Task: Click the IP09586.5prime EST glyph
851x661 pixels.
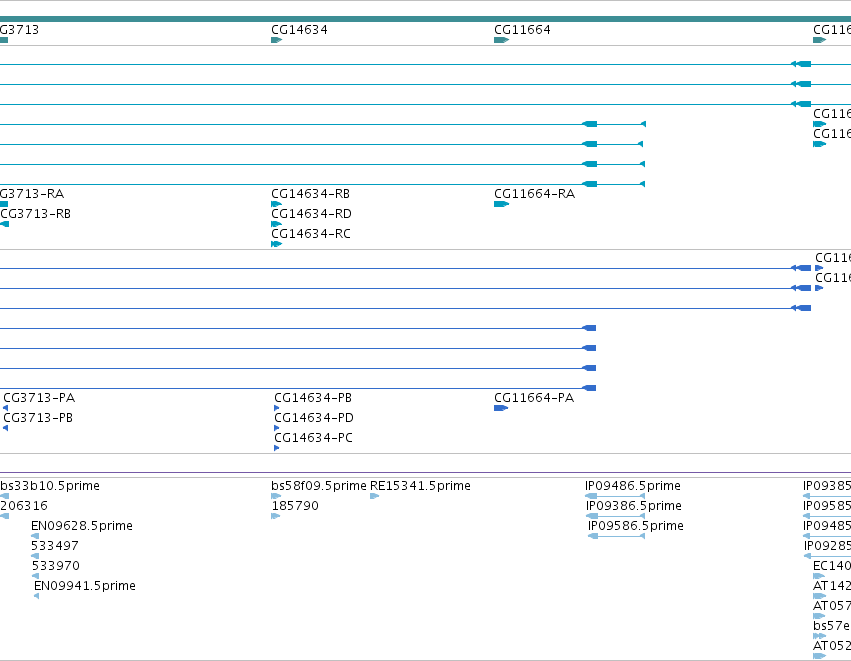Action: point(617,536)
